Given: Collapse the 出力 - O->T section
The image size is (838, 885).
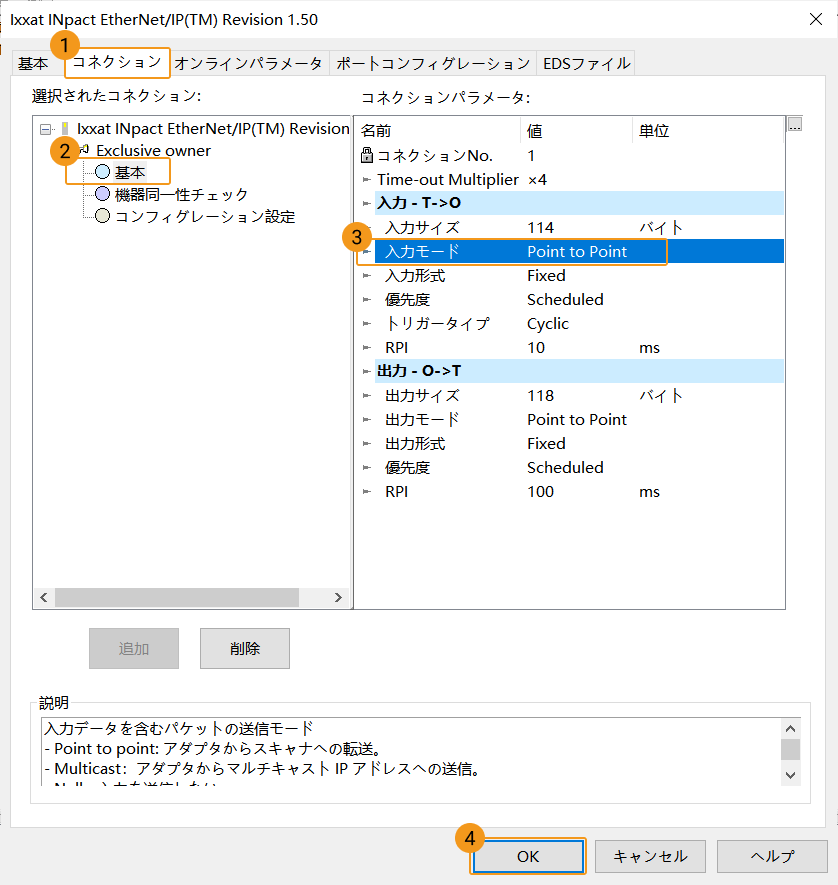Looking at the screenshot, I should point(366,371).
